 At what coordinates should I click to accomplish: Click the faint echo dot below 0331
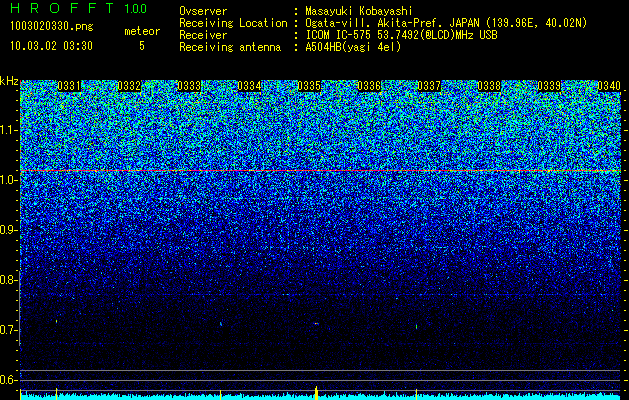(x=57, y=321)
